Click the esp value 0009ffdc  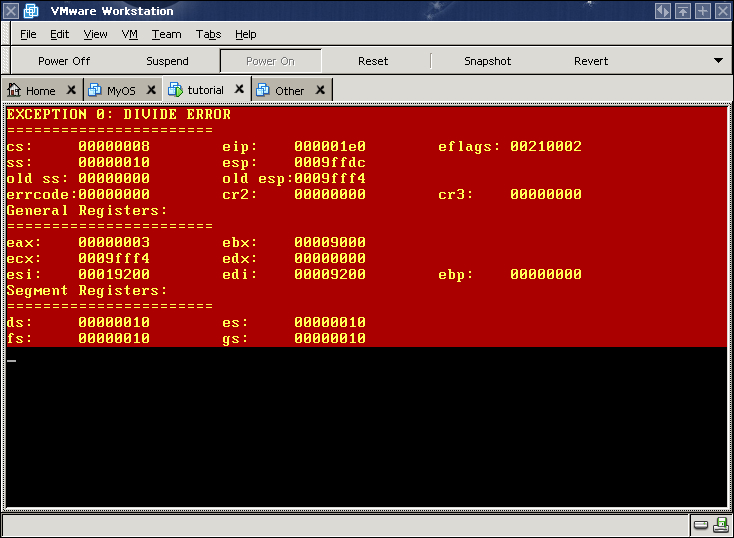pos(330,162)
